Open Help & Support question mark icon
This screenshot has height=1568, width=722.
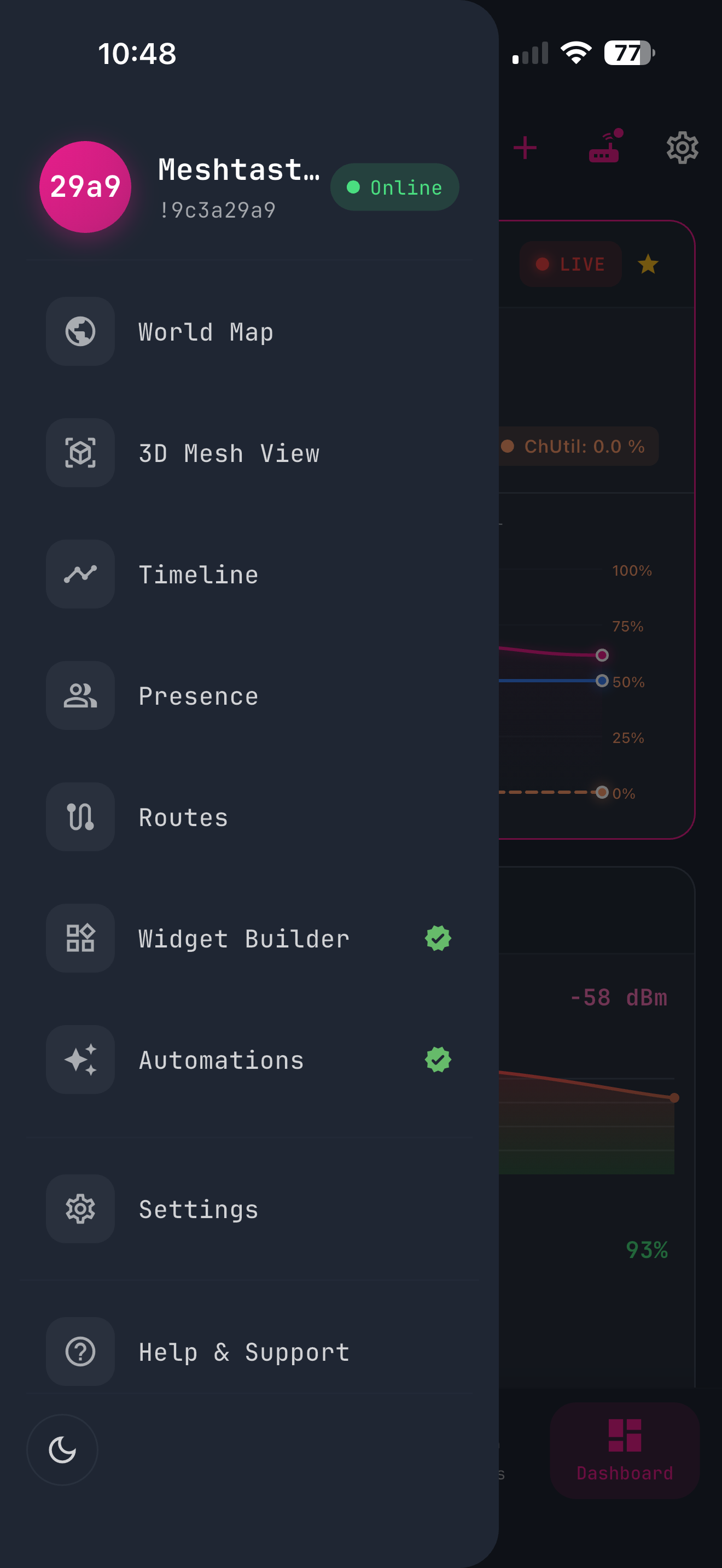pos(79,1351)
